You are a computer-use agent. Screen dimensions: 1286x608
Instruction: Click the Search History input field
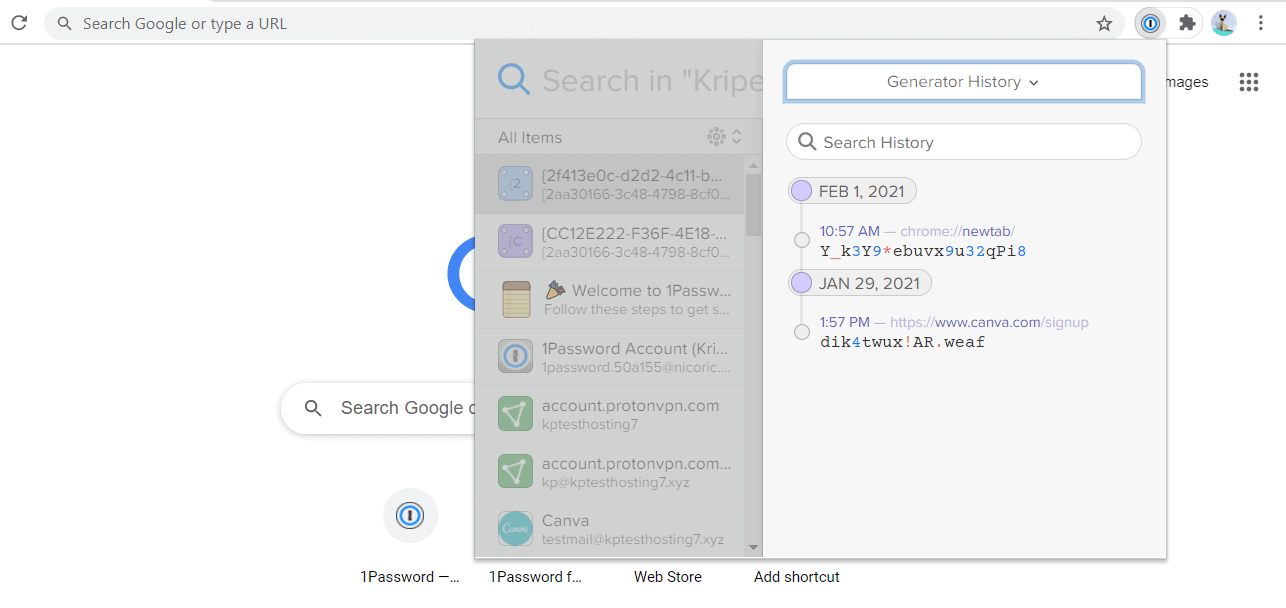click(x=974, y=142)
